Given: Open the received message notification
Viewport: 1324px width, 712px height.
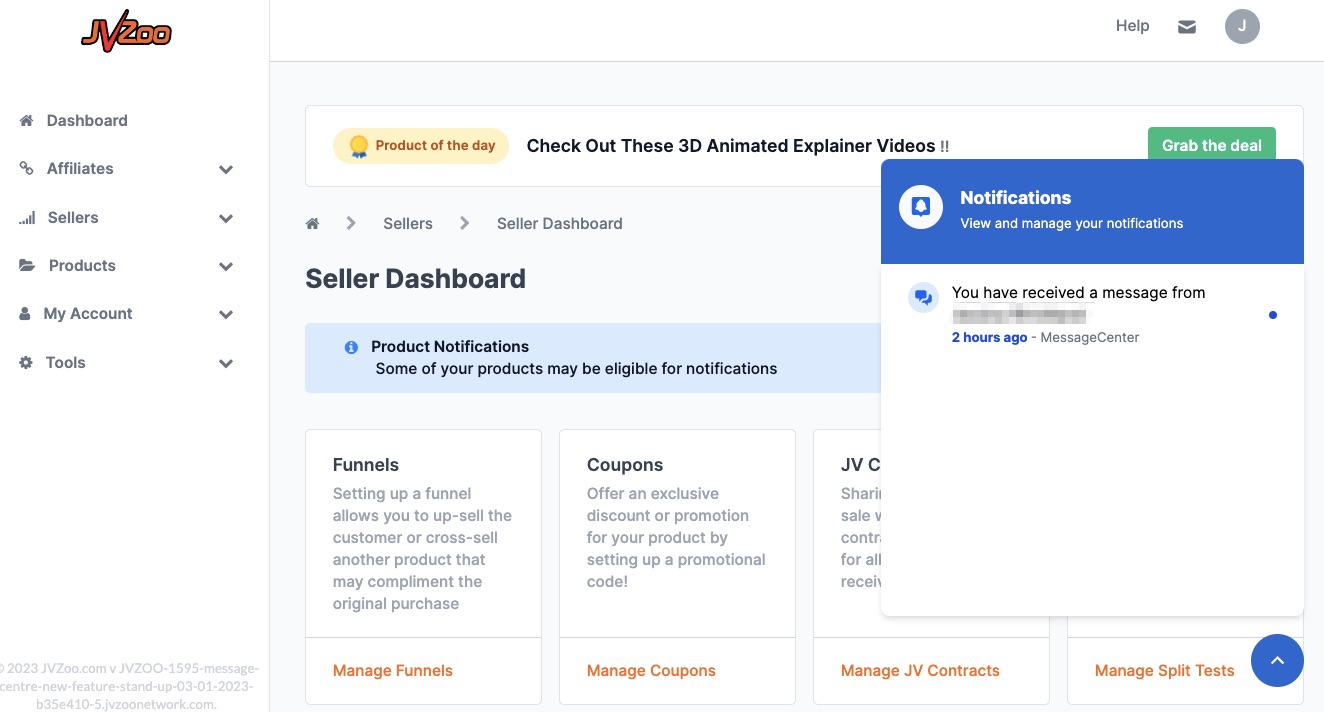Looking at the screenshot, I should tap(1092, 314).
